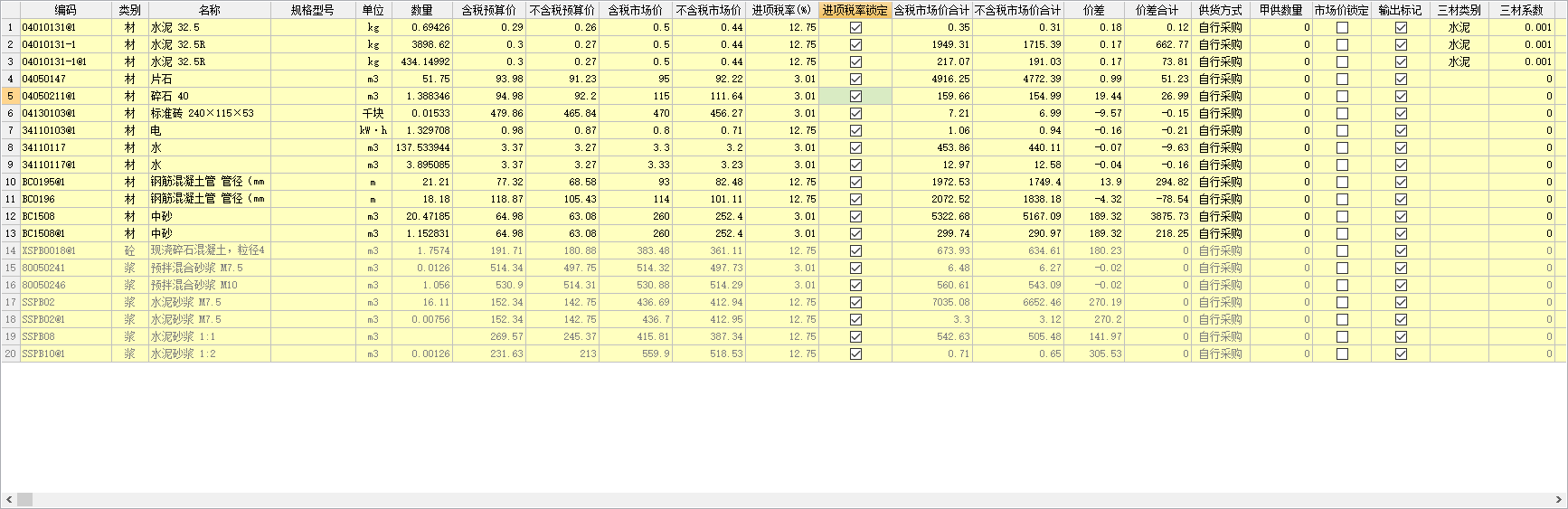Click the 三材系数 column header
Screen dimensions: 1568x509
coord(1522,10)
